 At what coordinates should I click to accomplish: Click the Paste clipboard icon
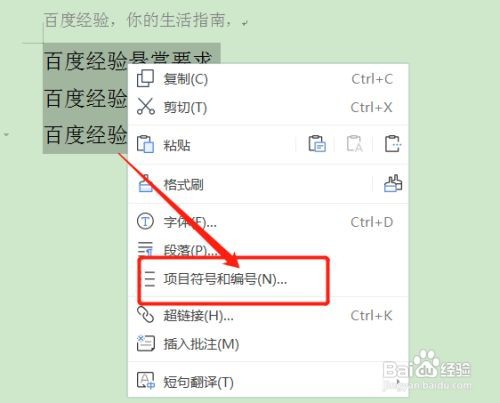[145, 144]
